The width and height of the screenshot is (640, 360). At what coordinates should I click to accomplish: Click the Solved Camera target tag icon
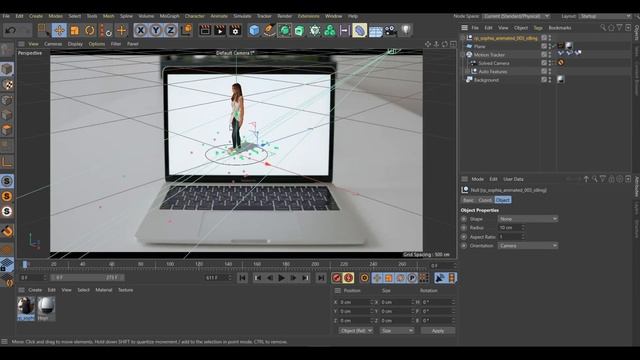pos(561,62)
